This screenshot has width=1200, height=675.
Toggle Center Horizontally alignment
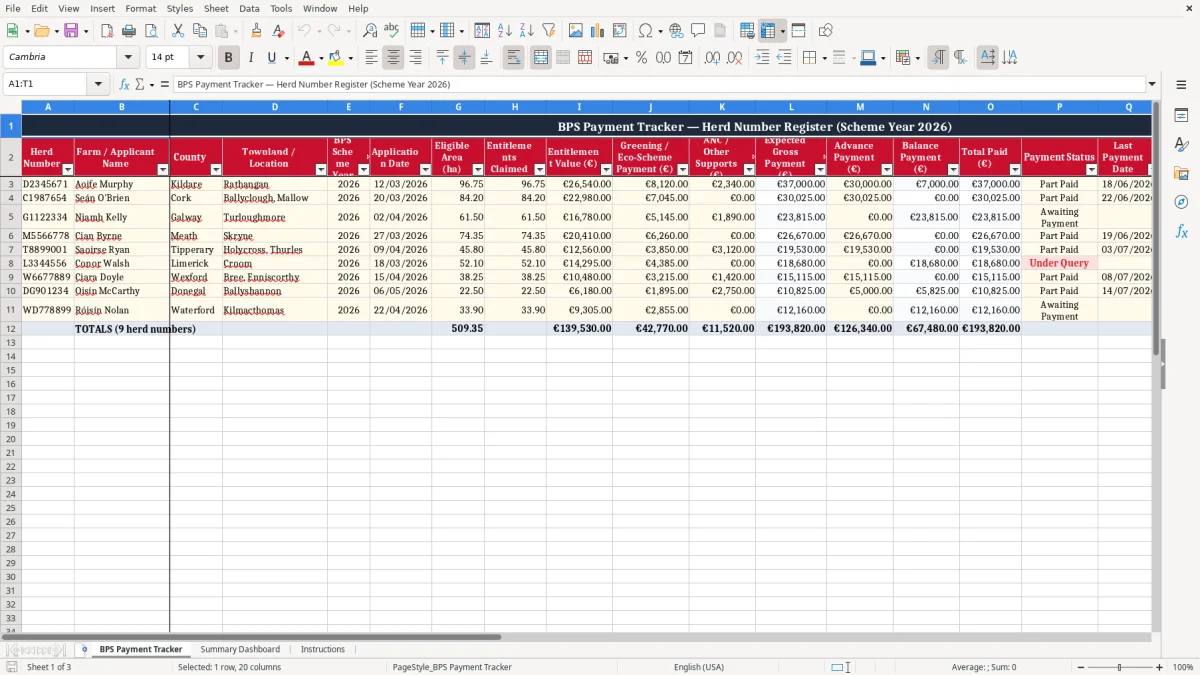(x=393, y=58)
